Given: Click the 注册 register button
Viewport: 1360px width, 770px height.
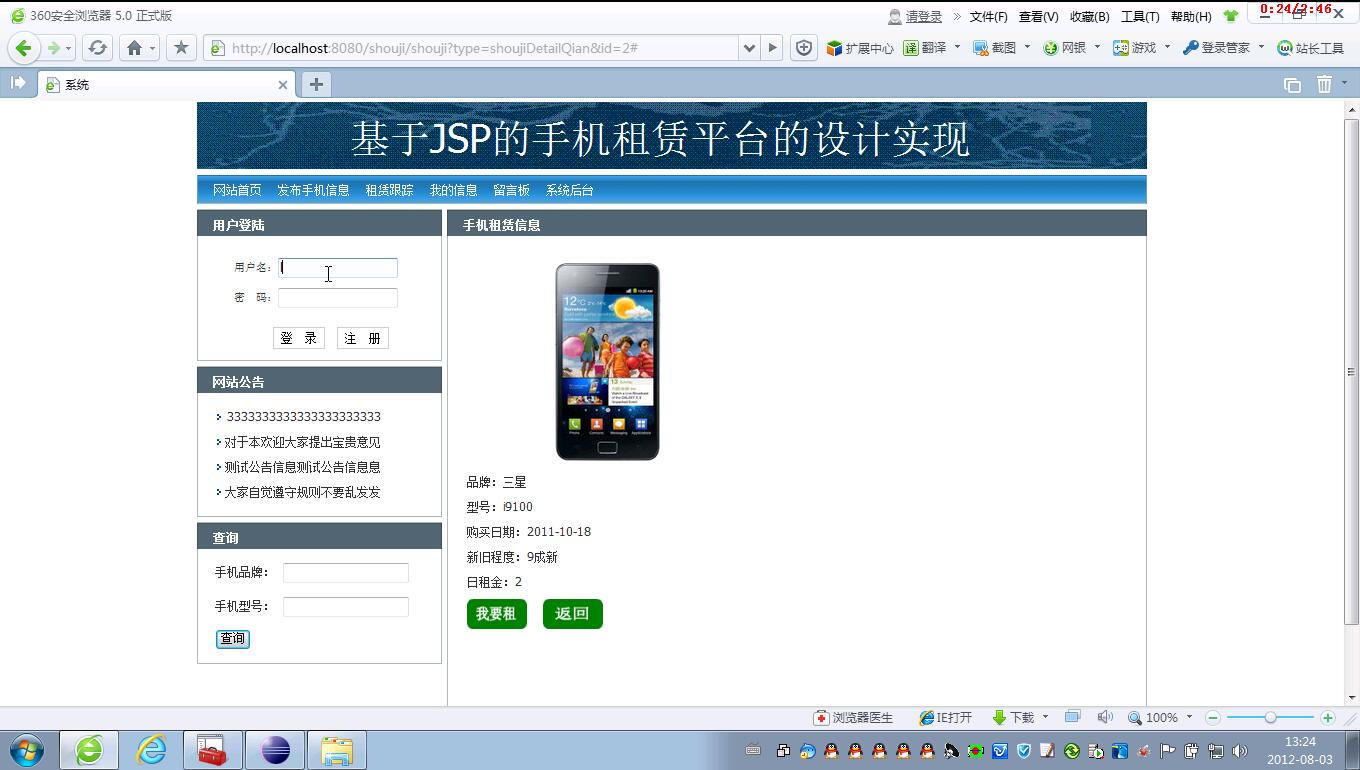Looking at the screenshot, I should pyautogui.click(x=363, y=338).
